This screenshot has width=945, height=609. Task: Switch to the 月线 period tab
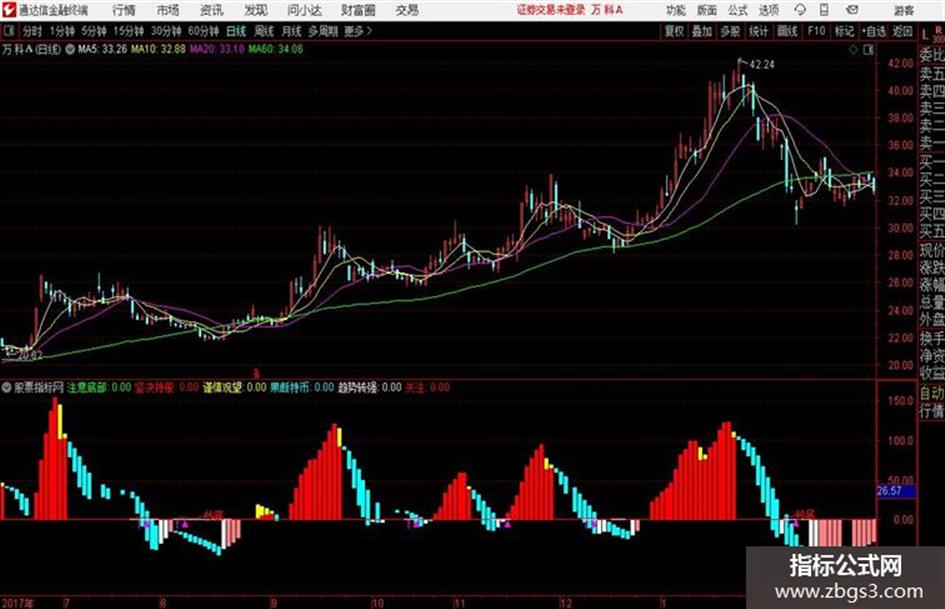coord(292,31)
